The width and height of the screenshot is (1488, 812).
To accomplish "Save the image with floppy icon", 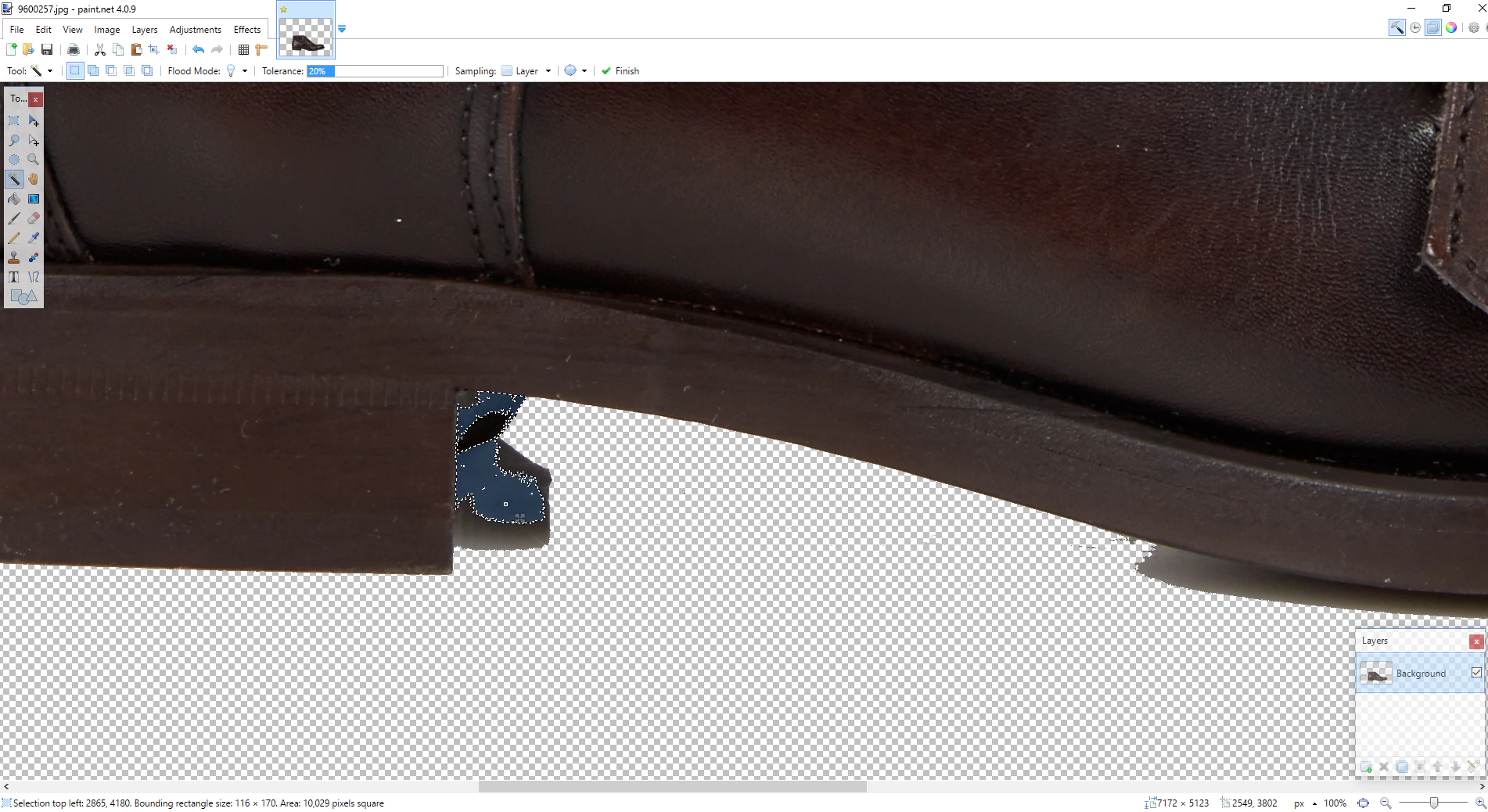I will [47, 49].
